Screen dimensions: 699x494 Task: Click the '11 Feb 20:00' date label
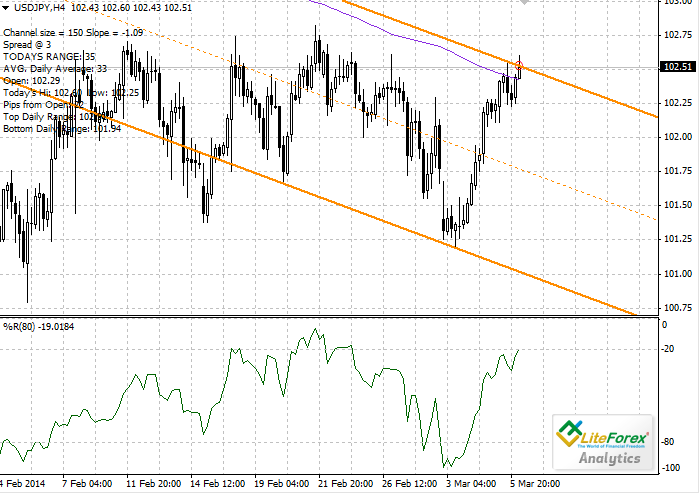pos(153,484)
